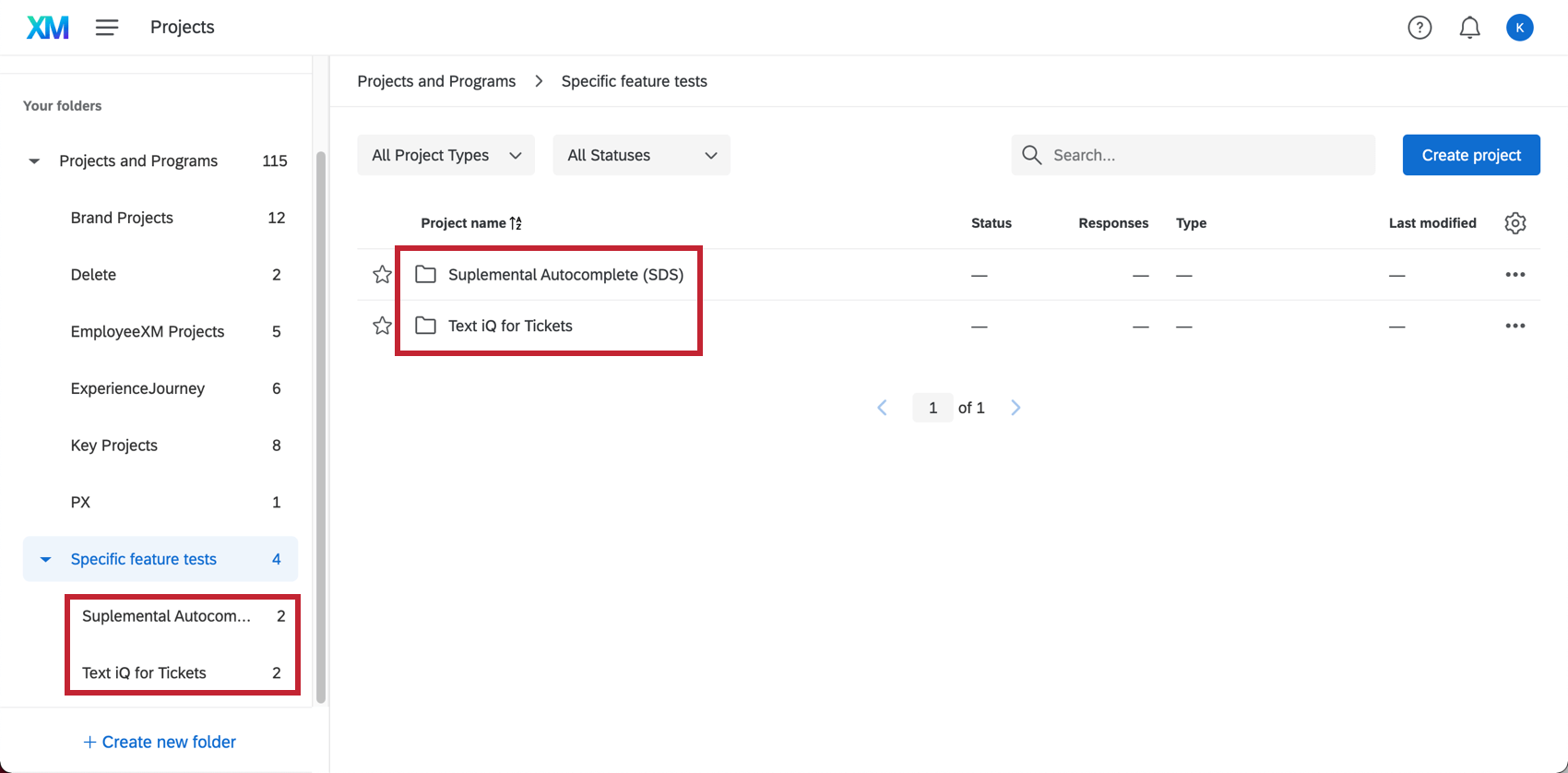Select the Brand Projects folder

122,218
